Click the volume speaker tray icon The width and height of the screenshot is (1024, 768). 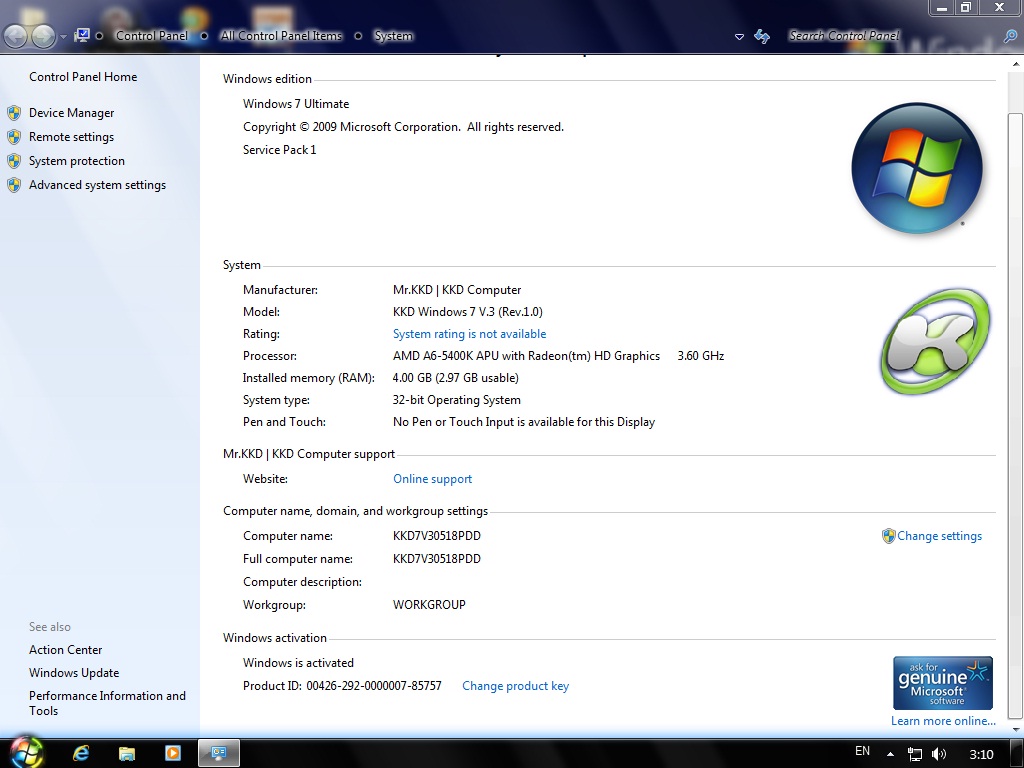938,754
